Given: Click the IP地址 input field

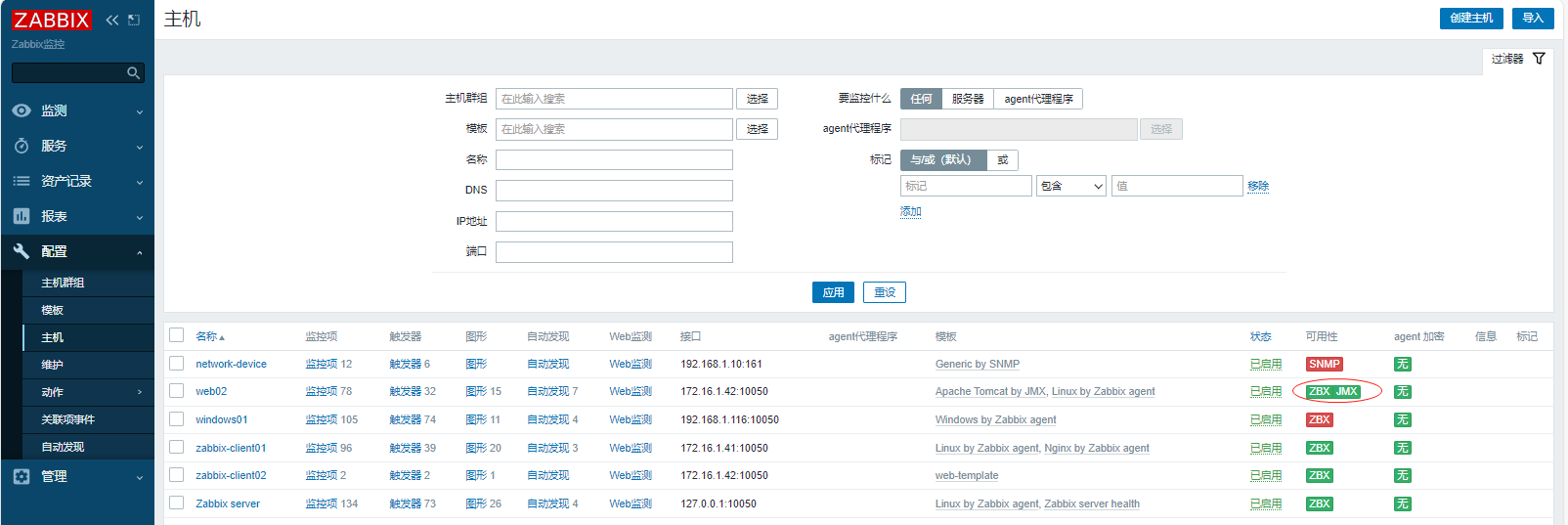Looking at the screenshot, I should [x=614, y=221].
